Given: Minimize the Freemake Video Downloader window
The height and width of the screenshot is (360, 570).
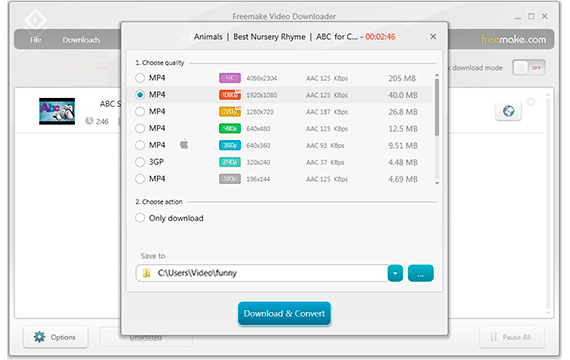Looking at the screenshot, I should [518, 17].
